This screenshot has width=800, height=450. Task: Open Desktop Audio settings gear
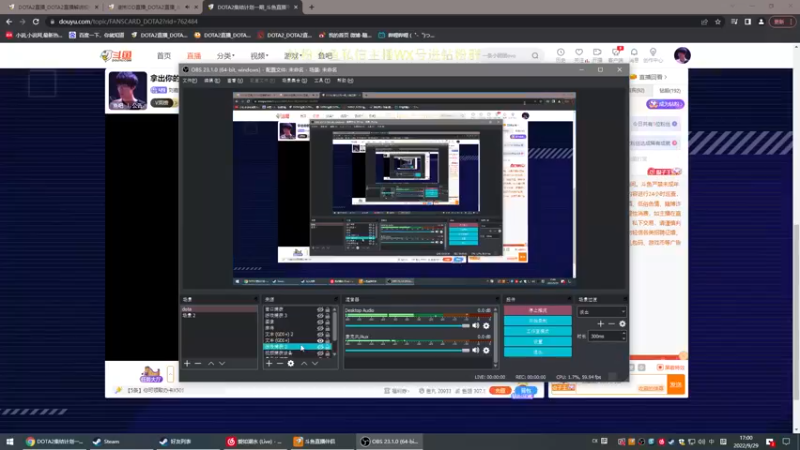486,326
